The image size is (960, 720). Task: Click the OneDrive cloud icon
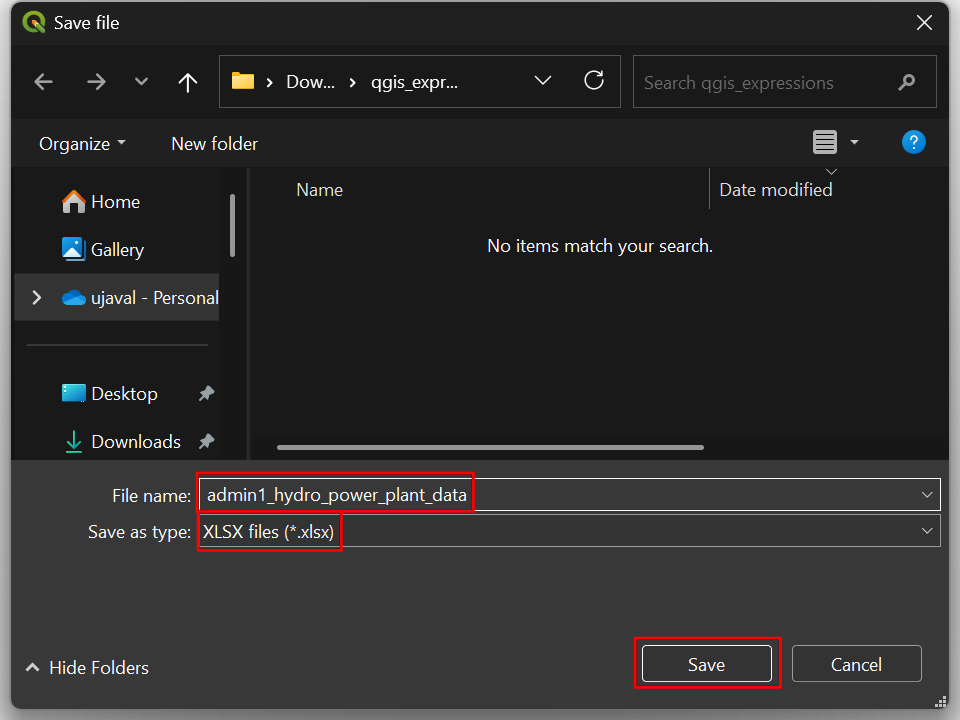pos(73,298)
